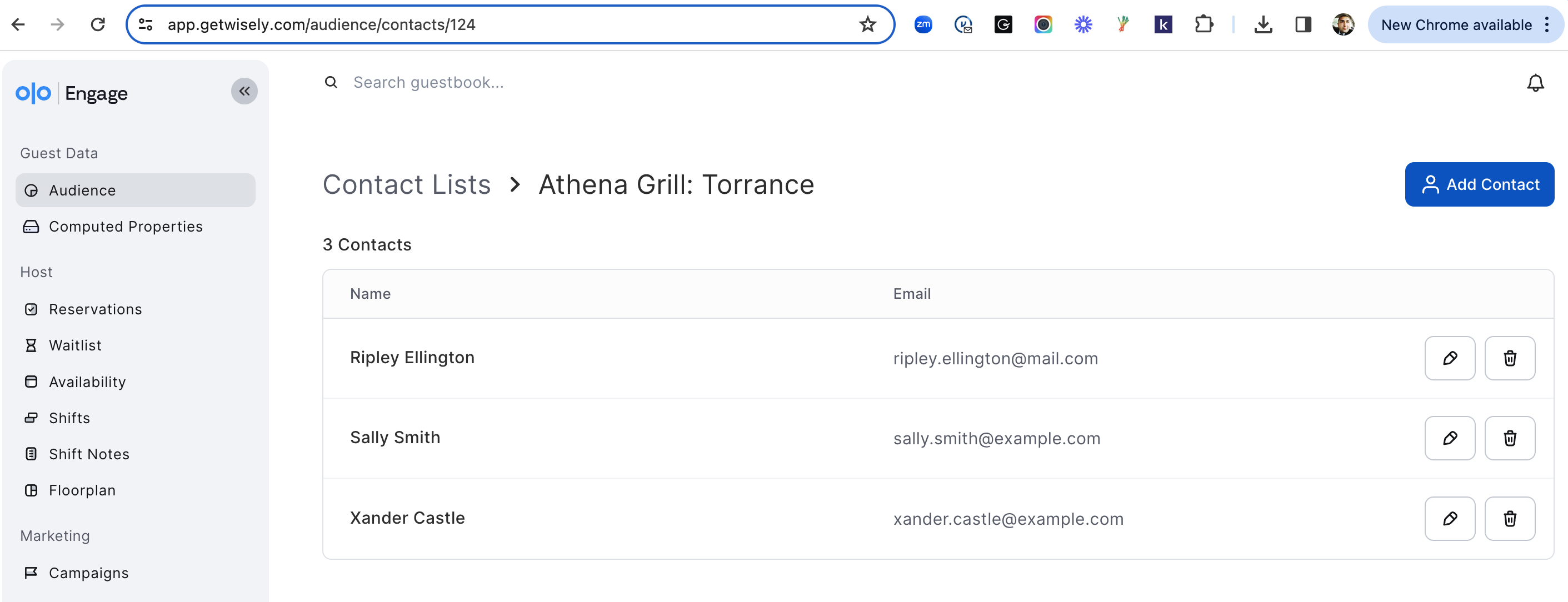Image resolution: width=1568 pixels, height=602 pixels.
Task: Edit the Ripley Ellington contact
Action: click(1449, 358)
